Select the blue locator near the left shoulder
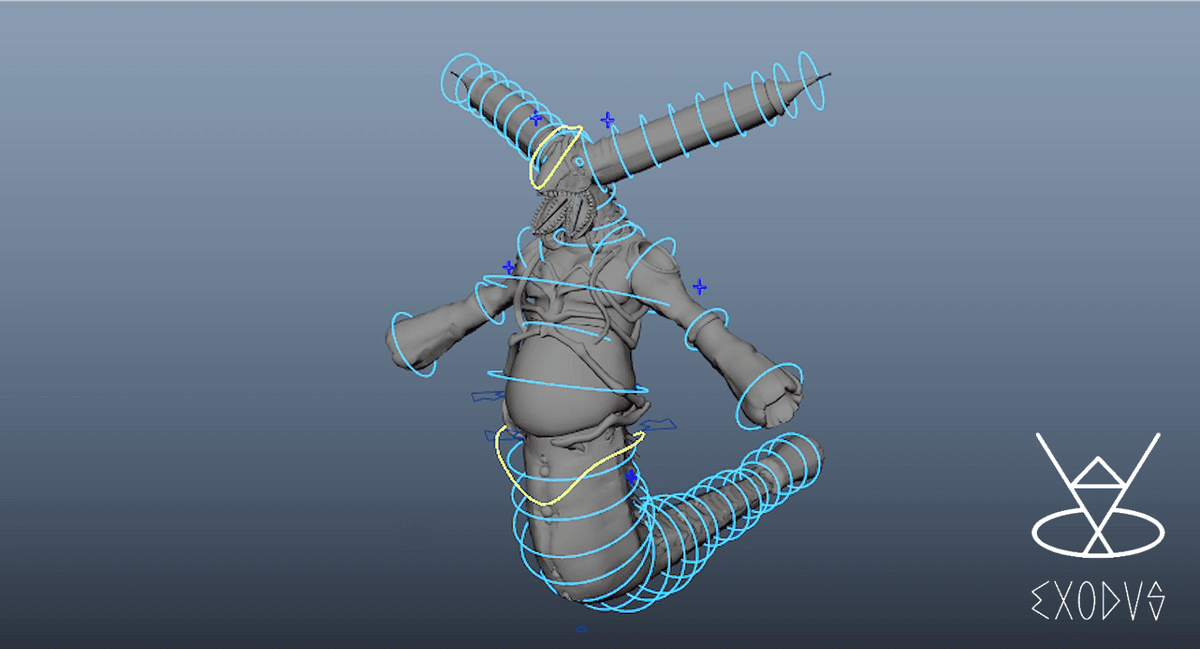 [509, 267]
